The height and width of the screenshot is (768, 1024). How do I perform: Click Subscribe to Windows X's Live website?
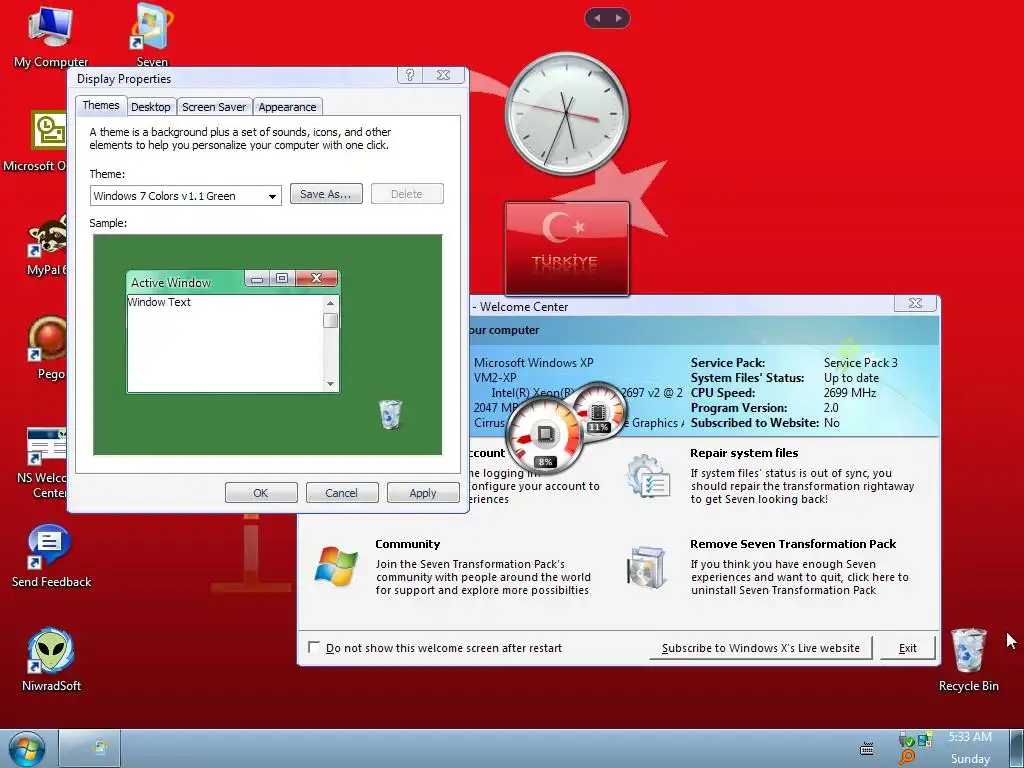click(761, 648)
